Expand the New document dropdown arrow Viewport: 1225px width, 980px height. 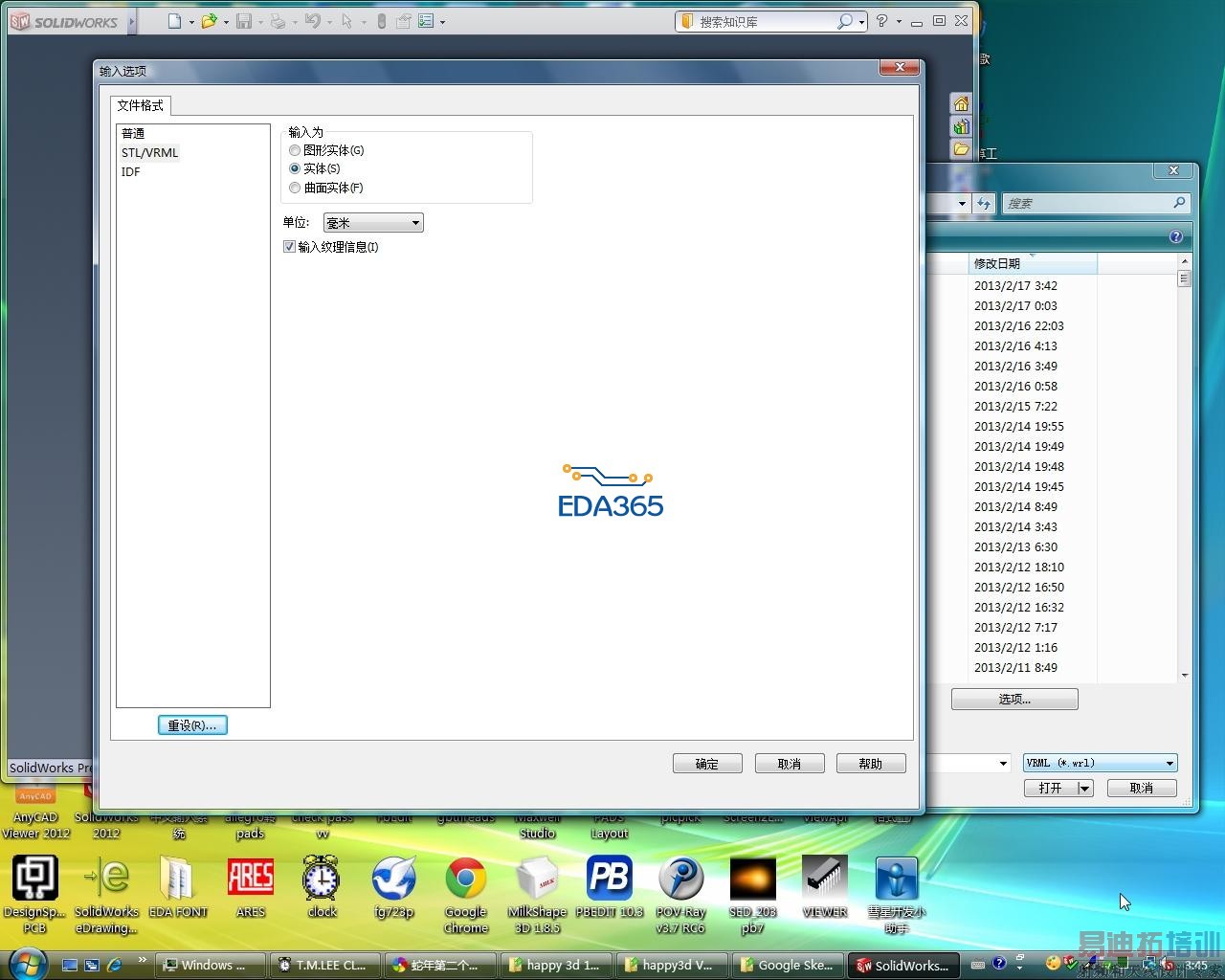(x=191, y=22)
